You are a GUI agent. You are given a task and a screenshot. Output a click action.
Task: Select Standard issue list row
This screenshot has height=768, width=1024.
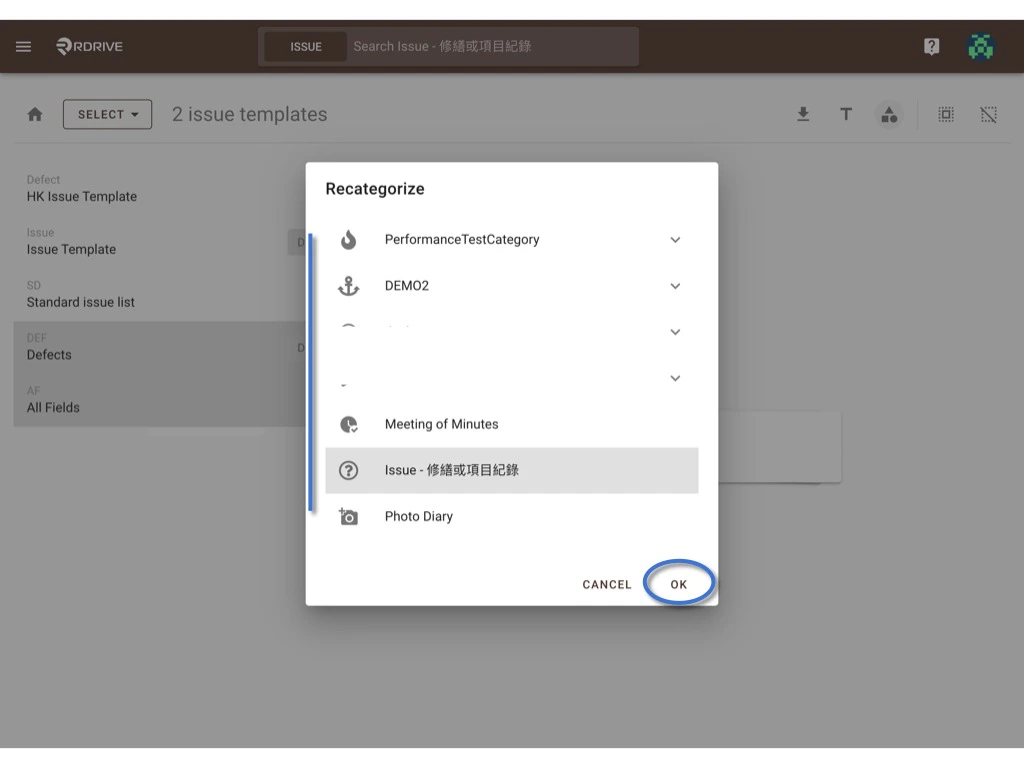(x=159, y=295)
